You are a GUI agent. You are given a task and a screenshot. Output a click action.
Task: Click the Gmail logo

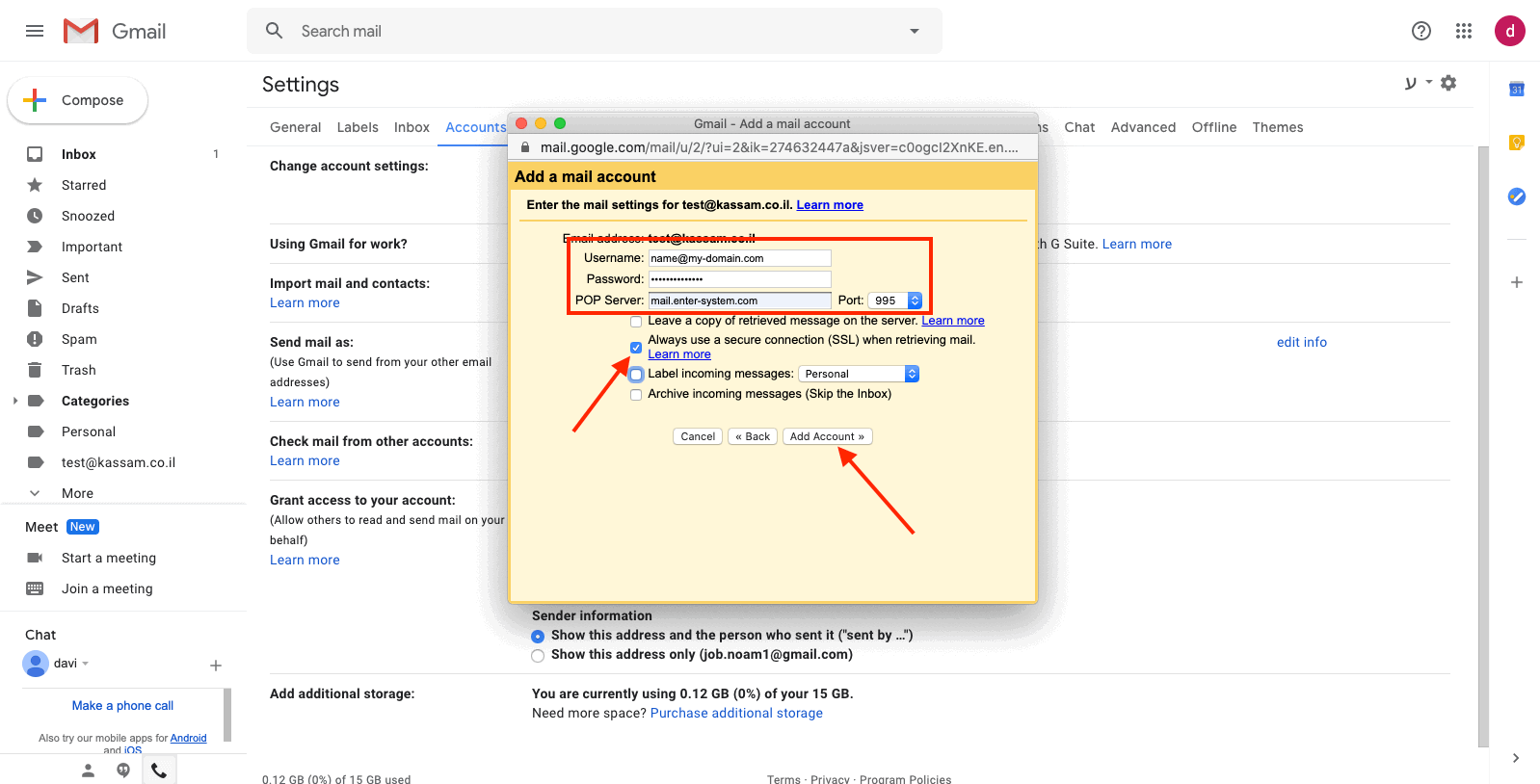115,31
